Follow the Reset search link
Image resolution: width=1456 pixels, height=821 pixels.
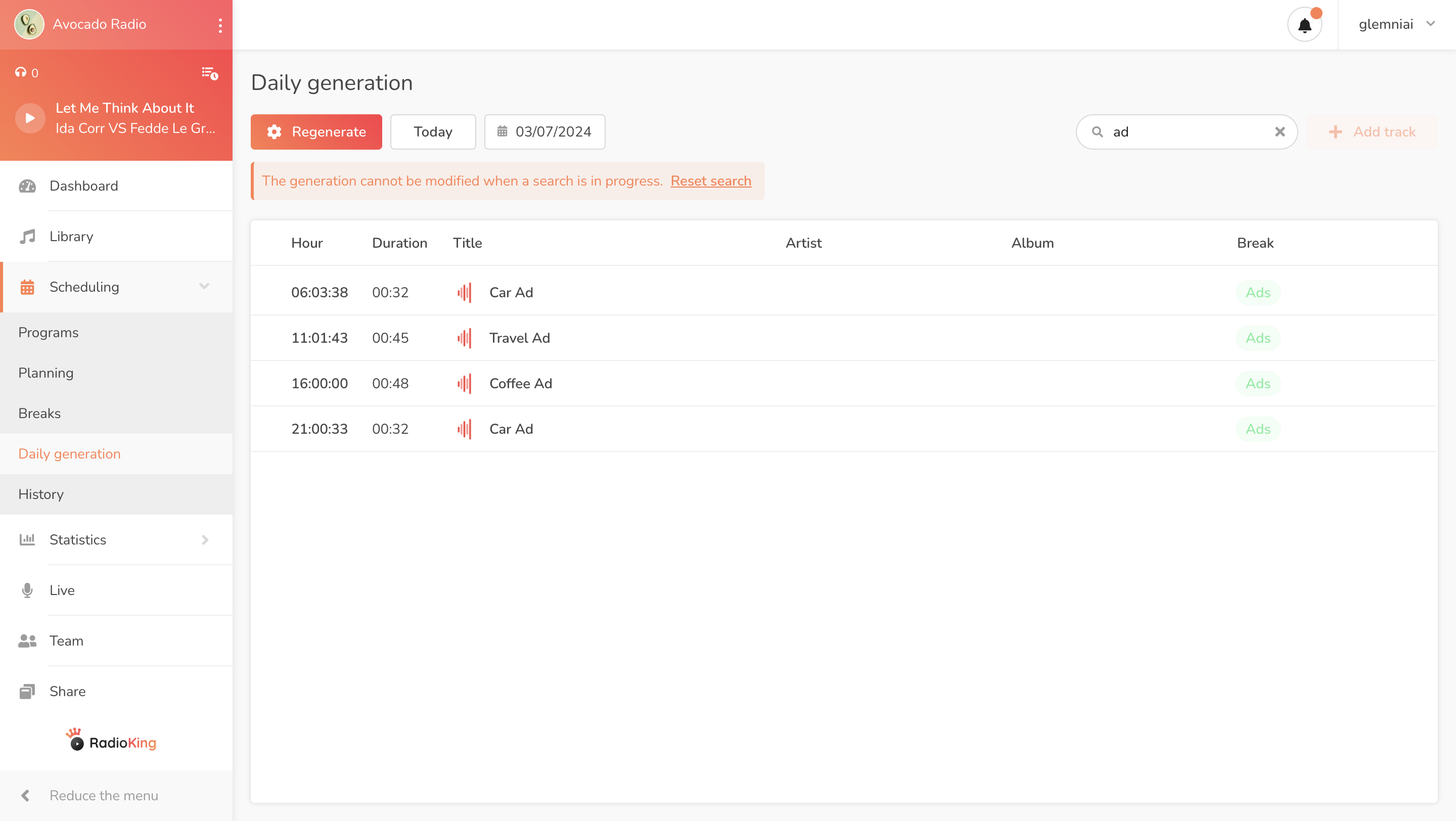pyautogui.click(x=710, y=181)
